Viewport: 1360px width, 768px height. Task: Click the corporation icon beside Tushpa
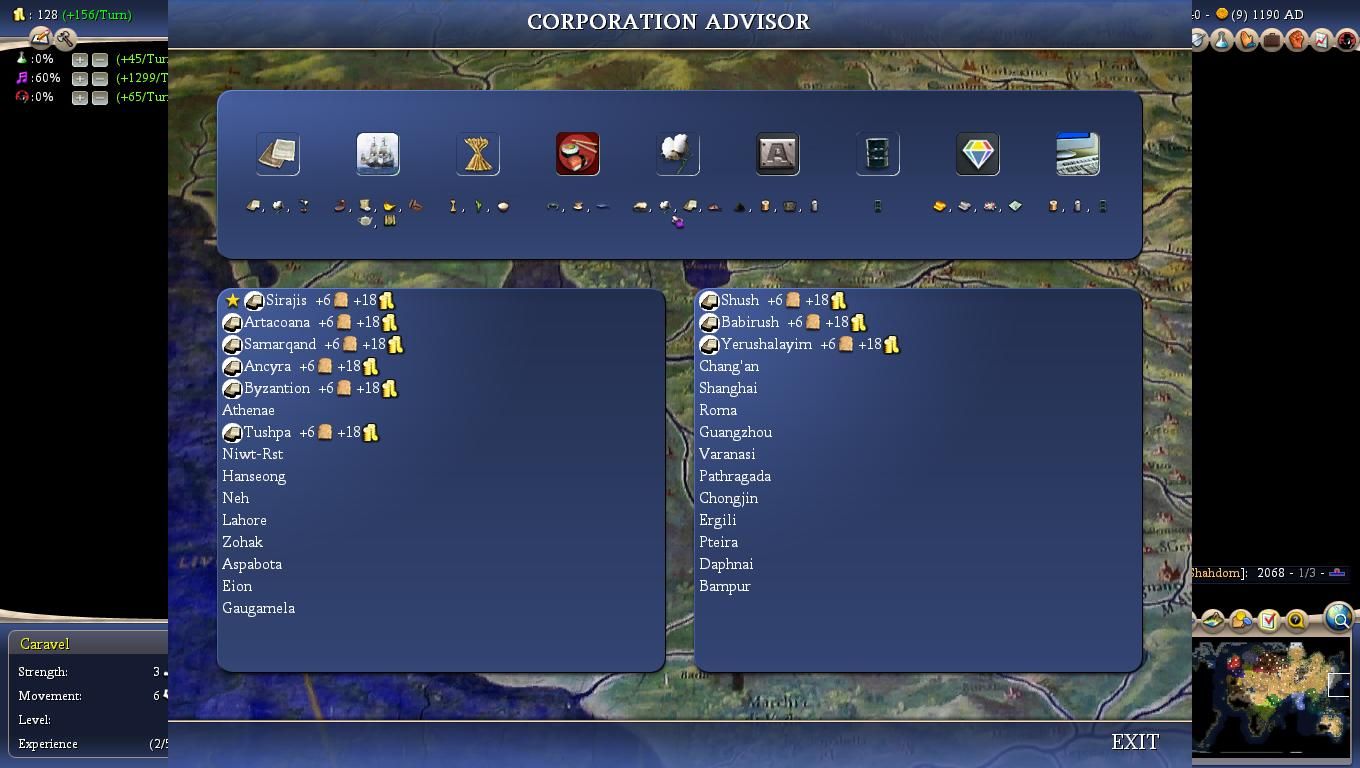click(x=232, y=432)
